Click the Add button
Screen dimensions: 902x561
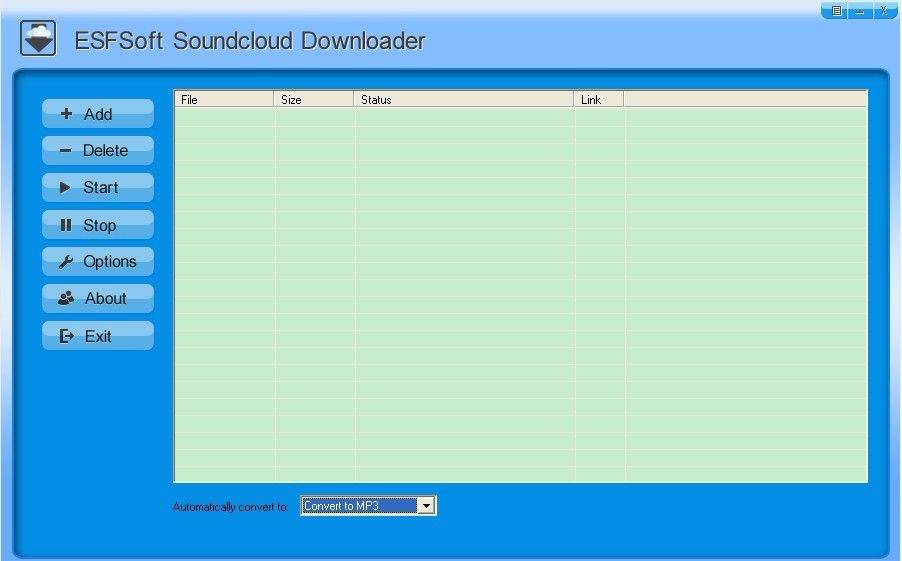(98, 113)
